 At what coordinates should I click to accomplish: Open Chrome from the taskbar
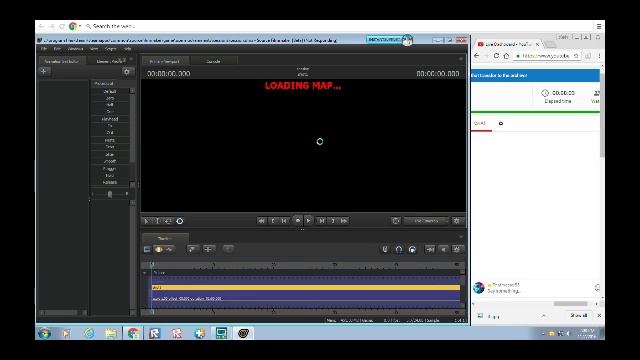pyautogui.click(x=133, y=333)
